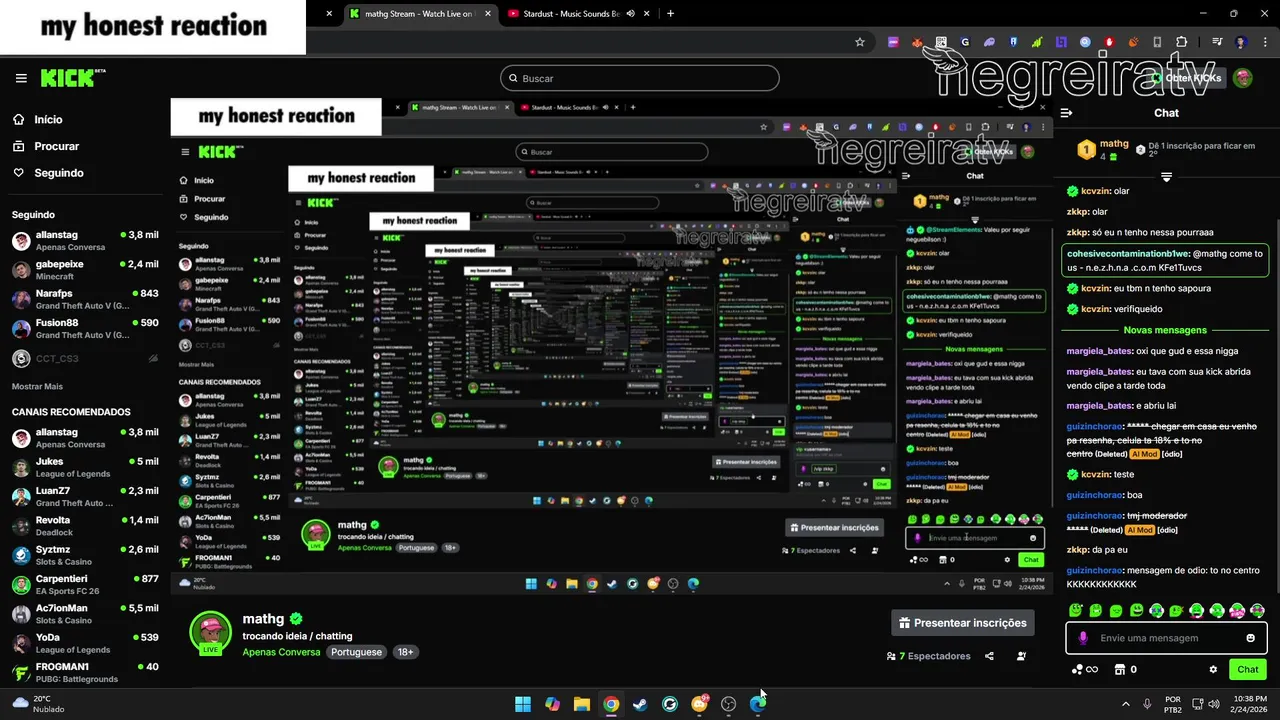The width and height of the screenshot is (1280, 720).
Task: Open the chat shop icon showing 0
Action: [x=1126, y=670]
